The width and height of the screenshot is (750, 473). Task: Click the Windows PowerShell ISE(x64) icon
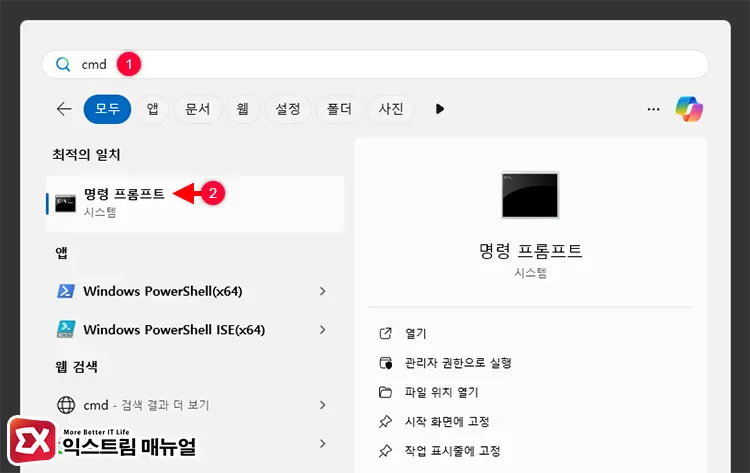[66, 330]
